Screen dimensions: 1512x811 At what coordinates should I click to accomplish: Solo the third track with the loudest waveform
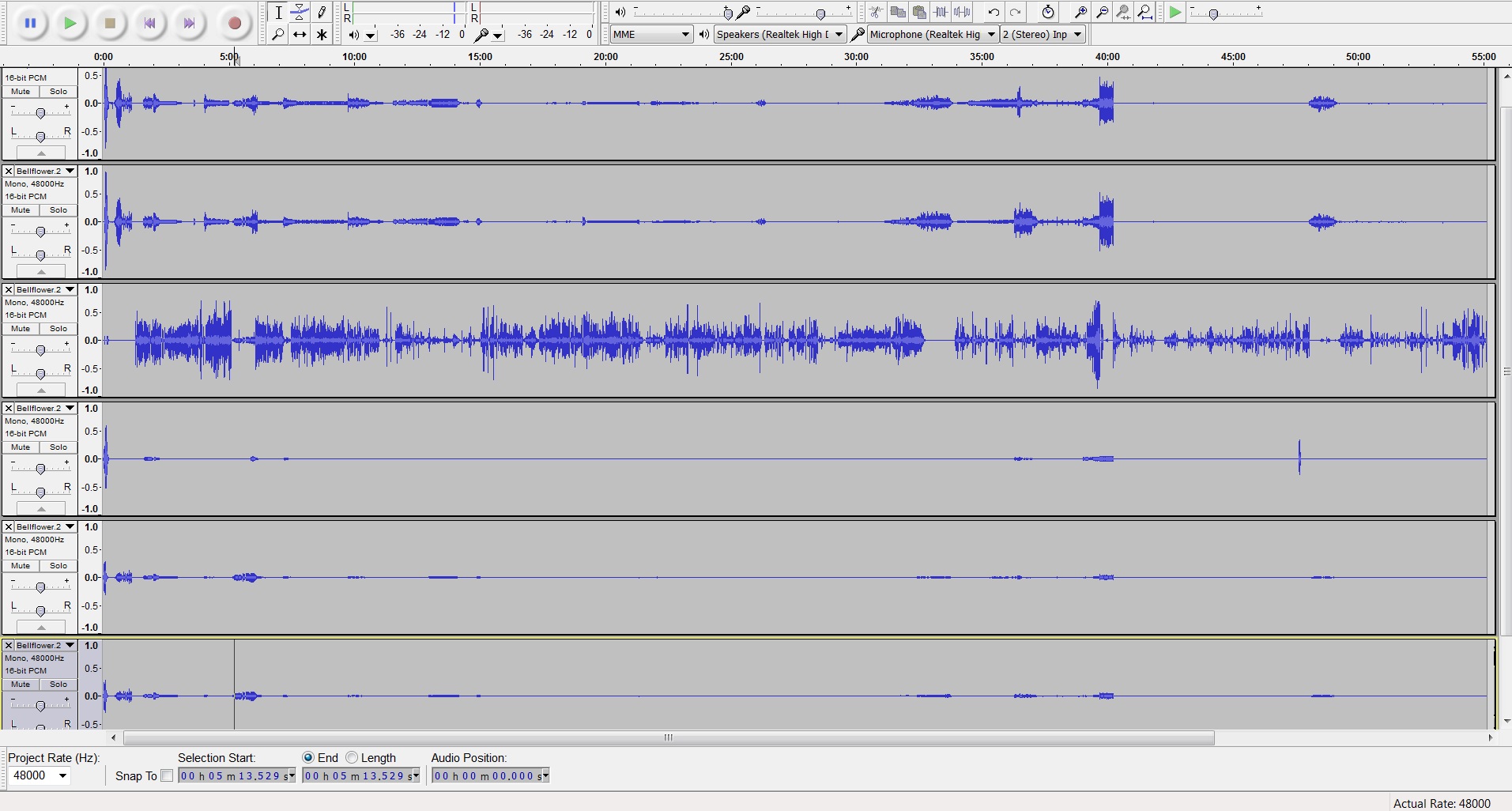58,329
